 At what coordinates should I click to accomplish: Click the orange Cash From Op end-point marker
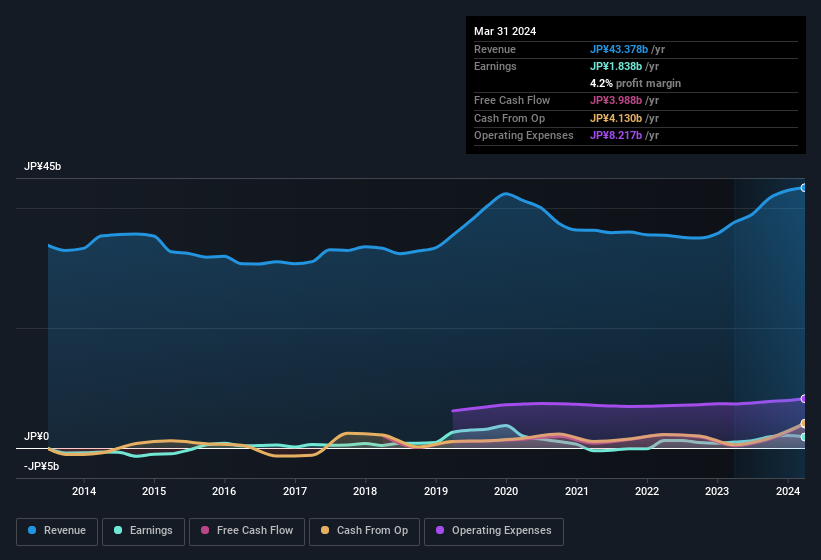click(804, 425)
